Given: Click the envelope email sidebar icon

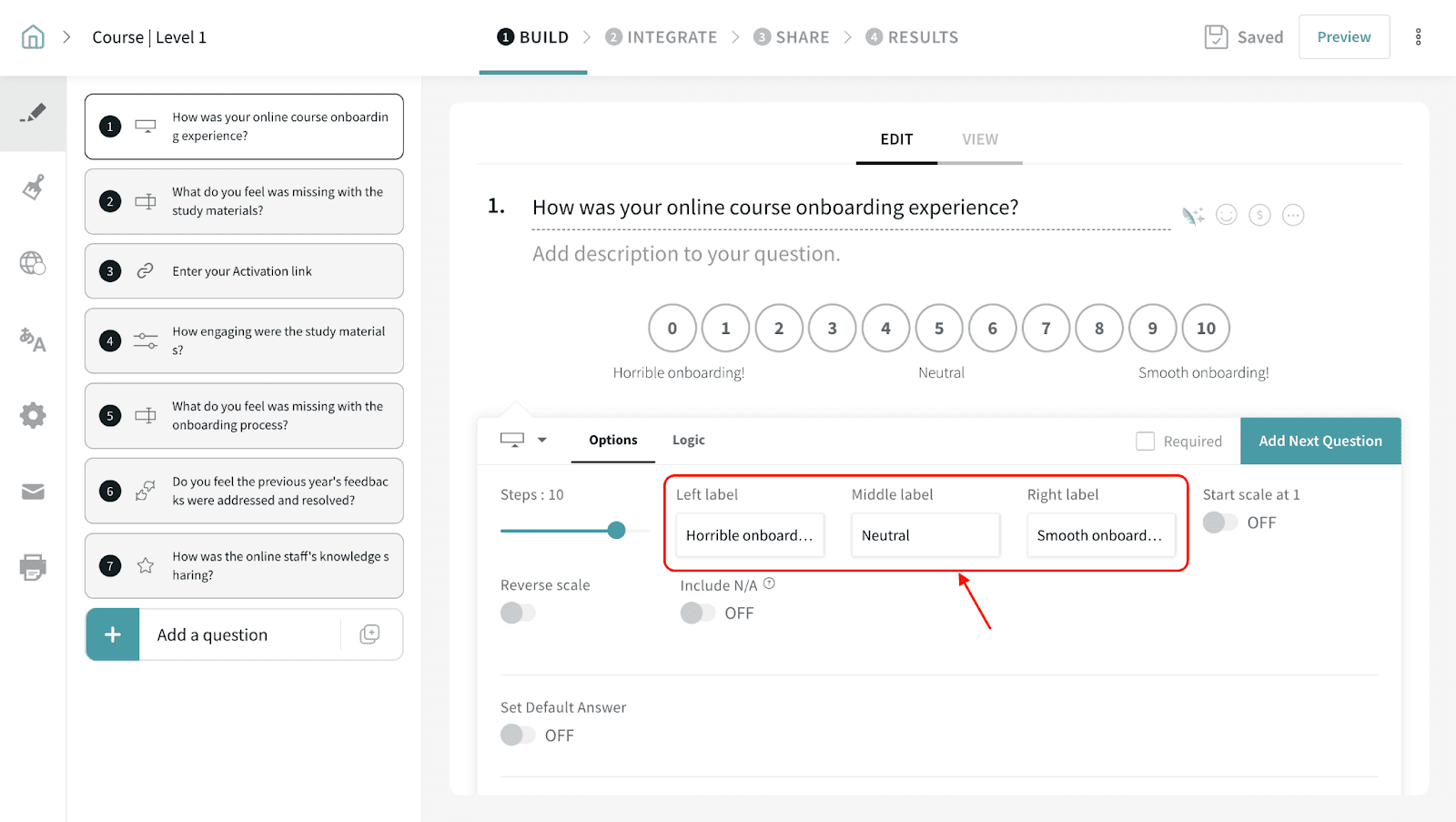Looking at the screenshot, I should tap(33, 492).
